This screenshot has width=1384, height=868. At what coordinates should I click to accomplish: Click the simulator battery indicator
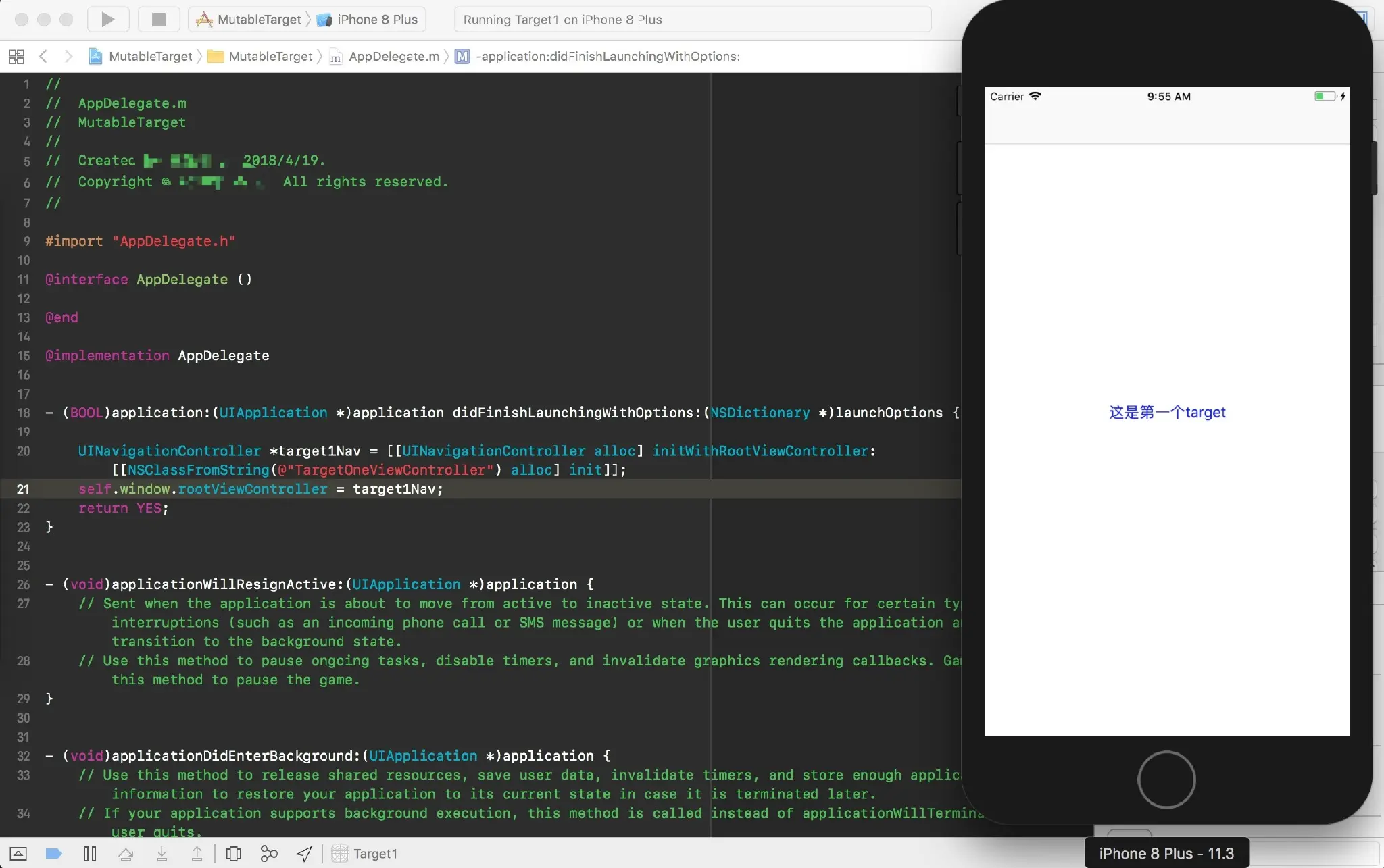1325,96
